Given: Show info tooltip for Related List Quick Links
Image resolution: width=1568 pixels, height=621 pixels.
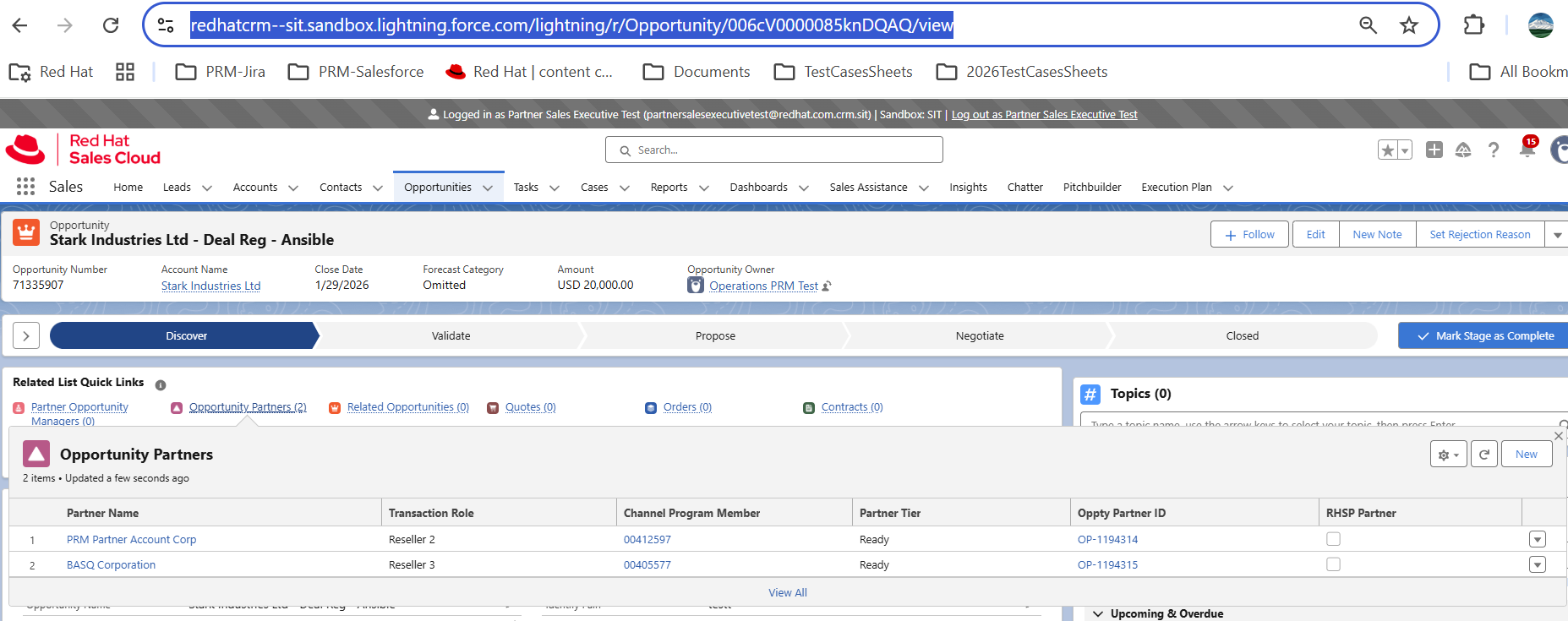Looking at the screenshot, I should coord(161,384).
